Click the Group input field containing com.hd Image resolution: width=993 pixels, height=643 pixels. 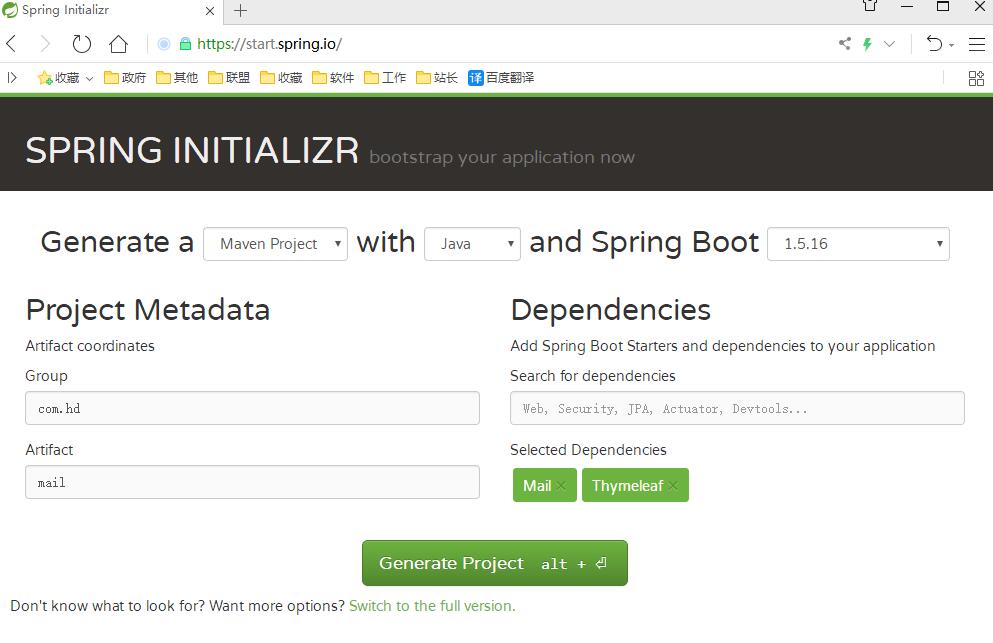click(x=252, y=408)
